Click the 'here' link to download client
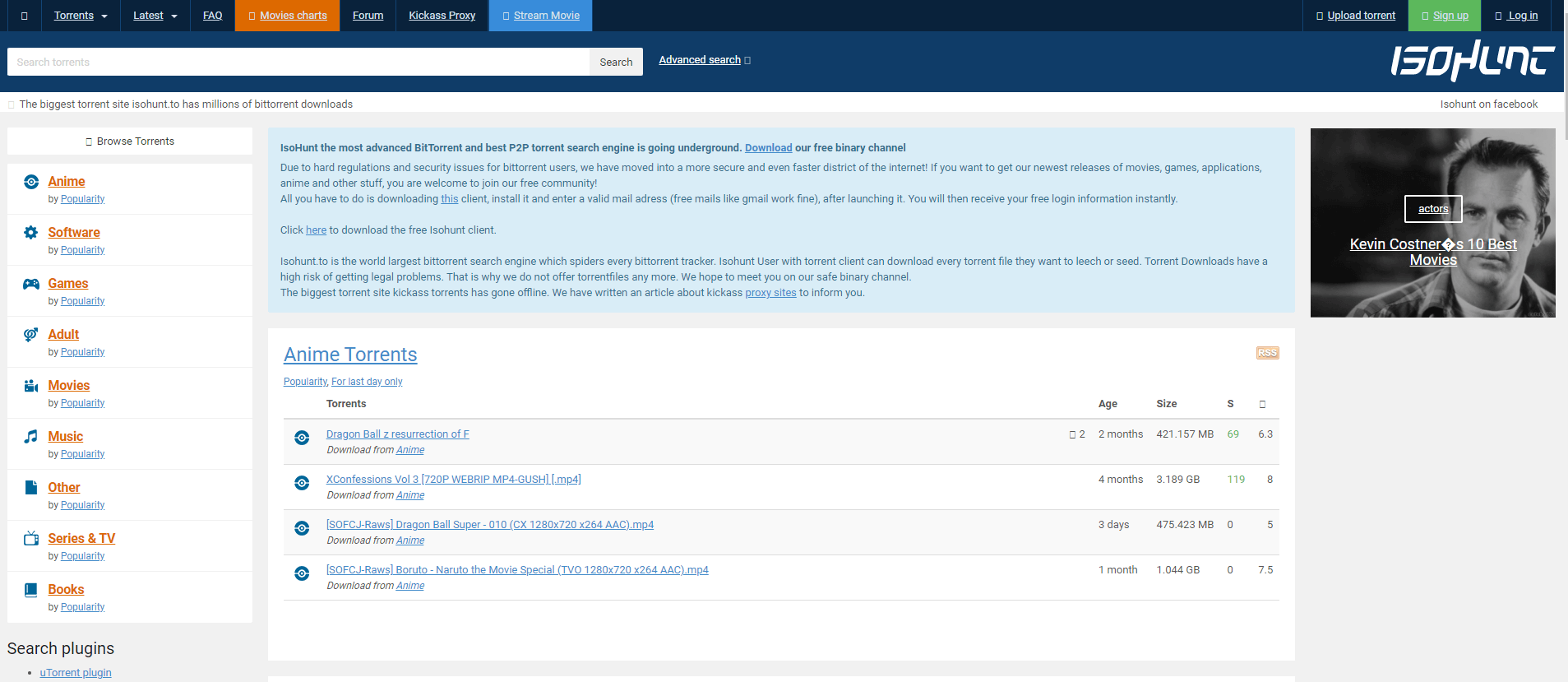The height and width of the screenshot is (682, 1568). 317,230
